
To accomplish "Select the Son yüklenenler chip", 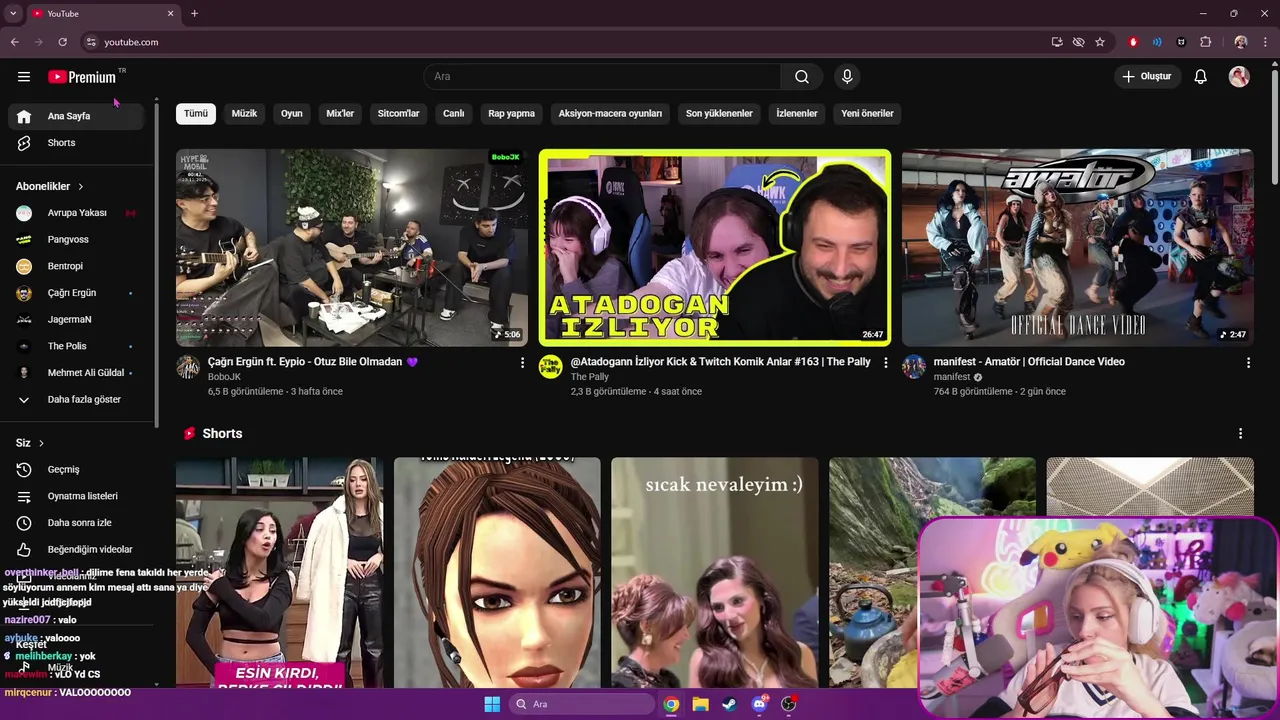I will tap(719, 113).
